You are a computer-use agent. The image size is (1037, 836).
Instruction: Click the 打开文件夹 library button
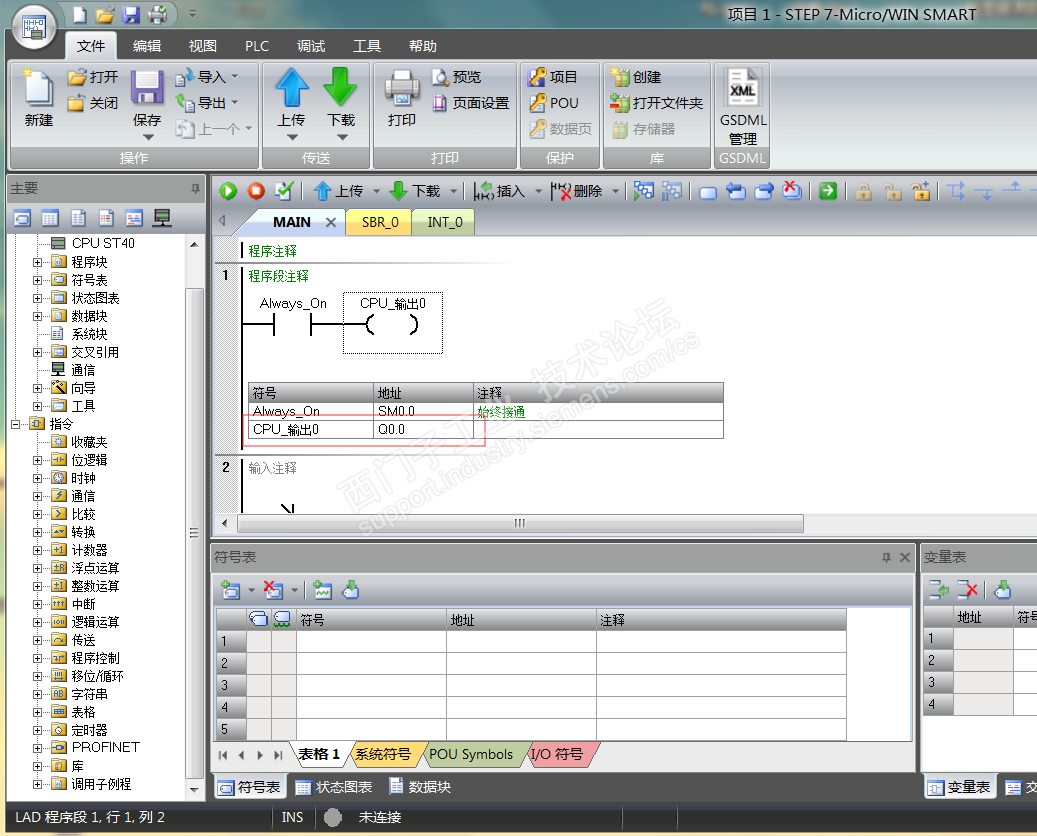pyautogui.click(x=656, y=103)
